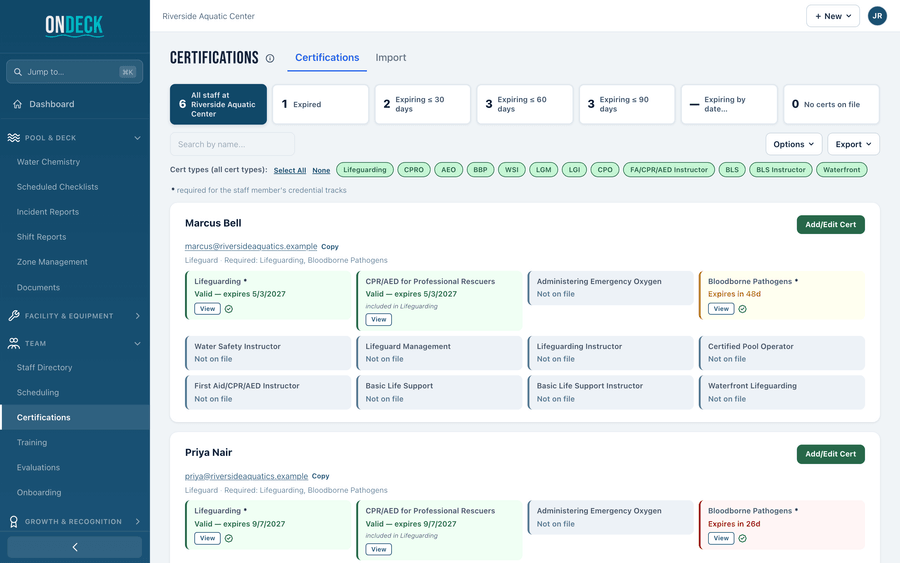This screenshot has height=563, width=900.
Task: Click the Pool & Deck waves icon
Action: [14, 138]
